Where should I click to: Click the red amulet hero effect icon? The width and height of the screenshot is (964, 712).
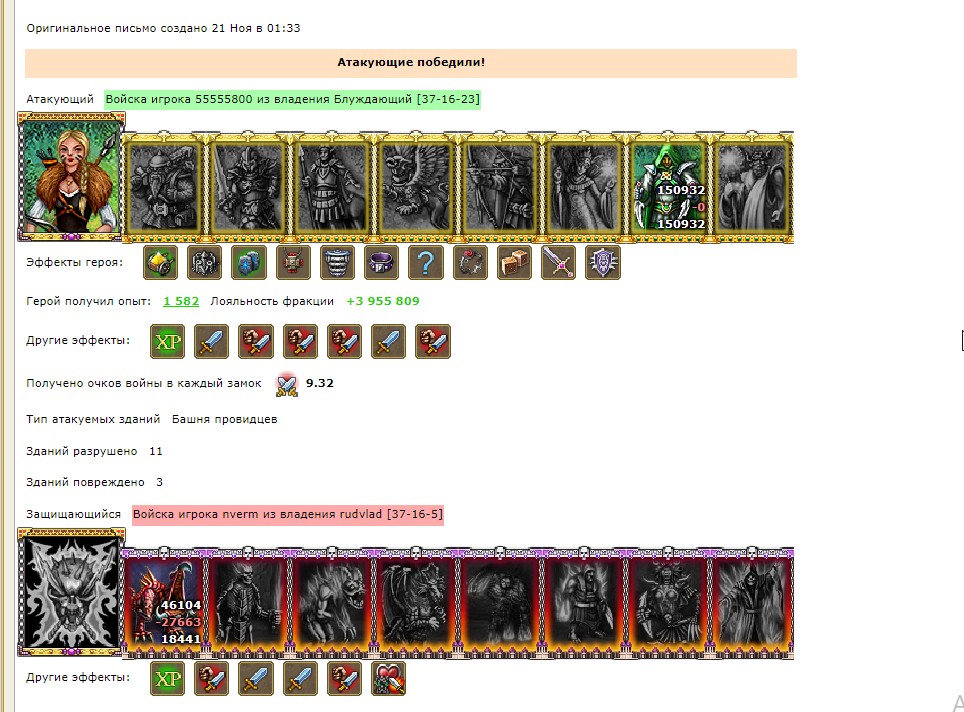pos(470,263)
